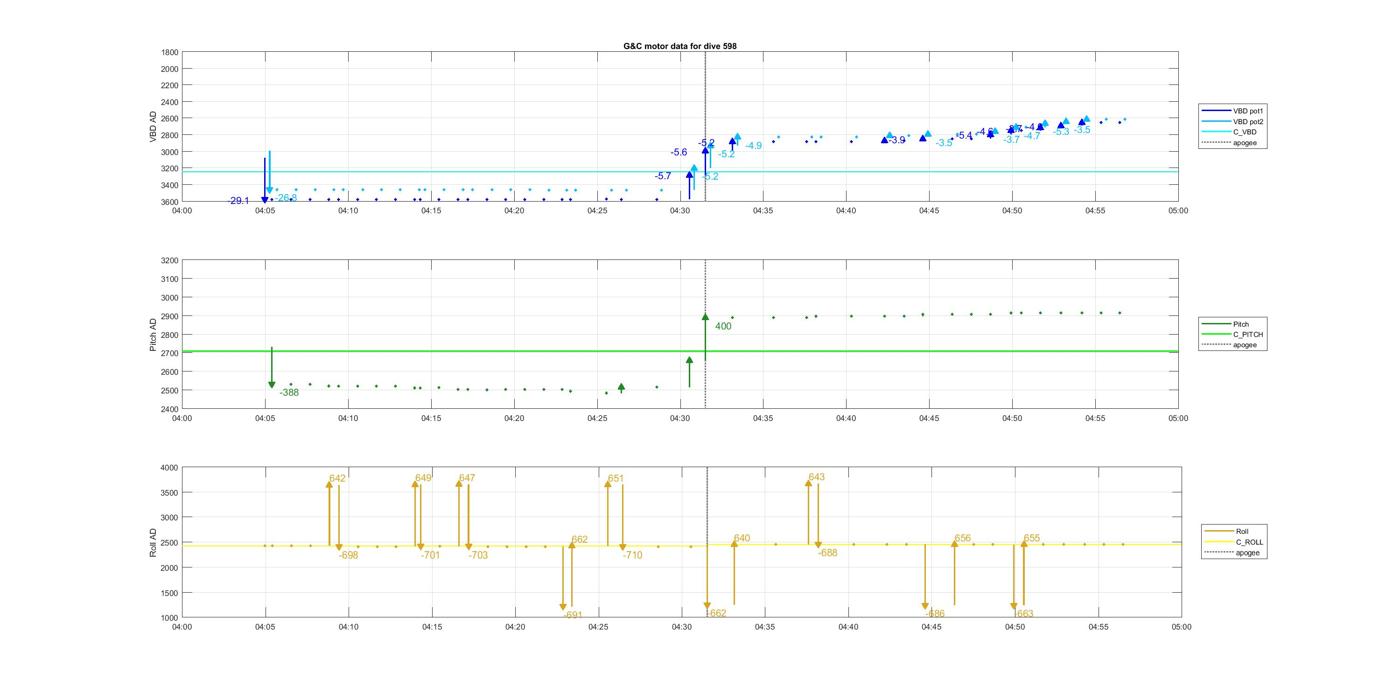
Task: Click the '-703' roll annotation
Action: [478, 555]
